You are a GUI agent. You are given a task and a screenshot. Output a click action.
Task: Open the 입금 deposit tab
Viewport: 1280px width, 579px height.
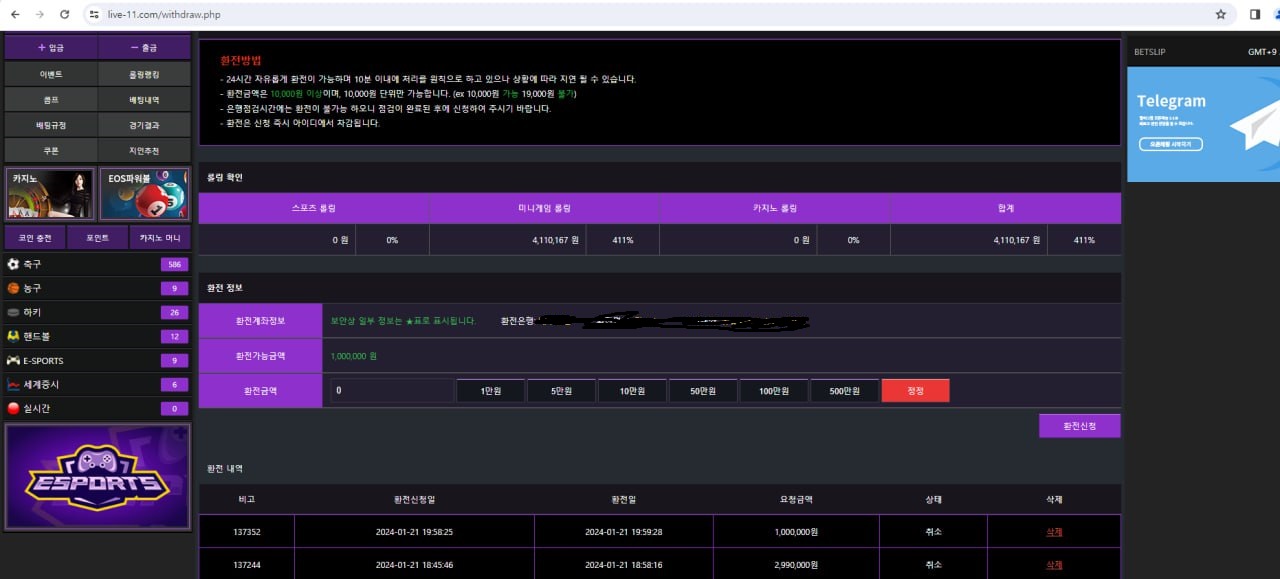point(51,48)
